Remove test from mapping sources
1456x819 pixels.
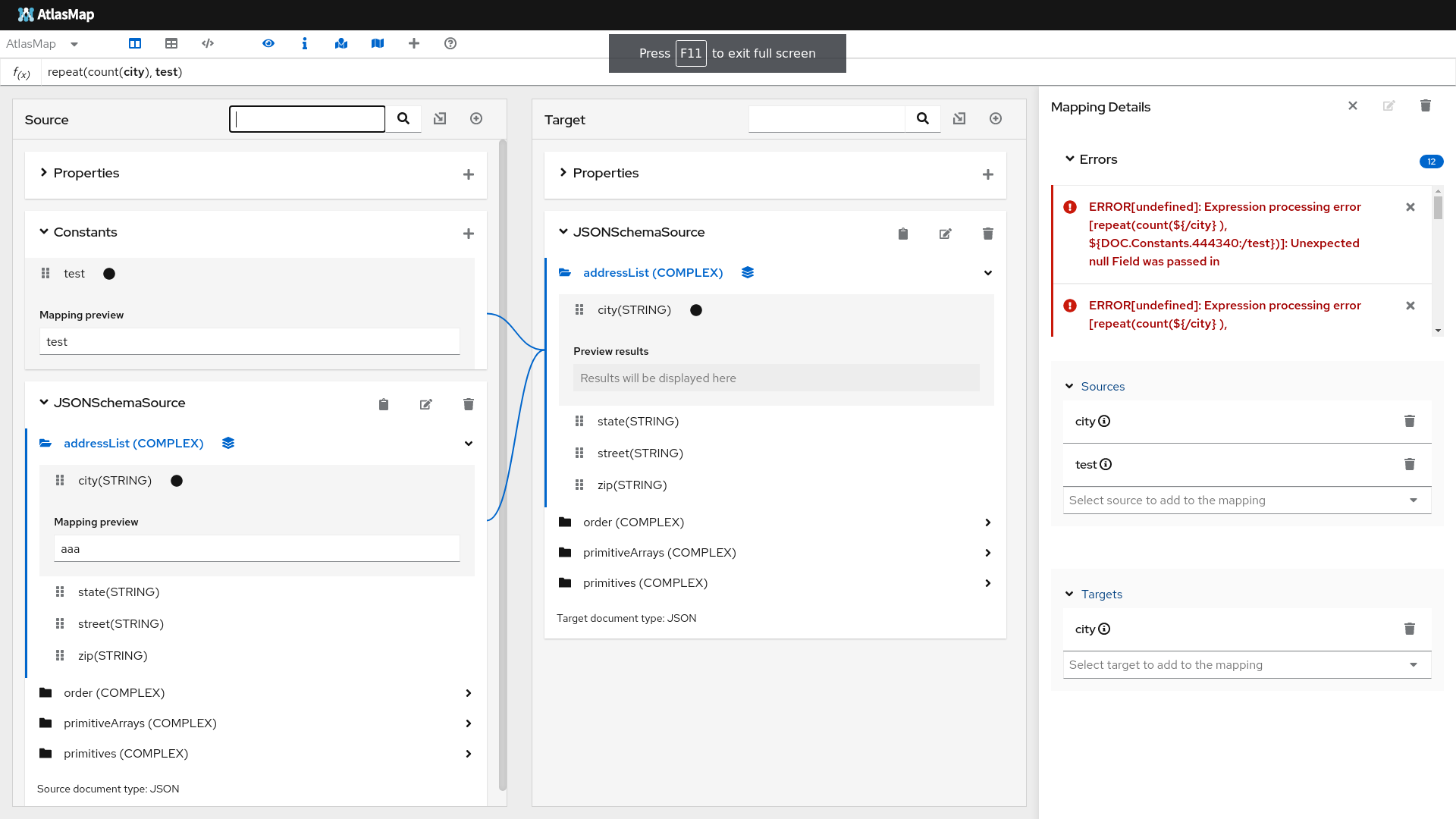point(1410,464)
